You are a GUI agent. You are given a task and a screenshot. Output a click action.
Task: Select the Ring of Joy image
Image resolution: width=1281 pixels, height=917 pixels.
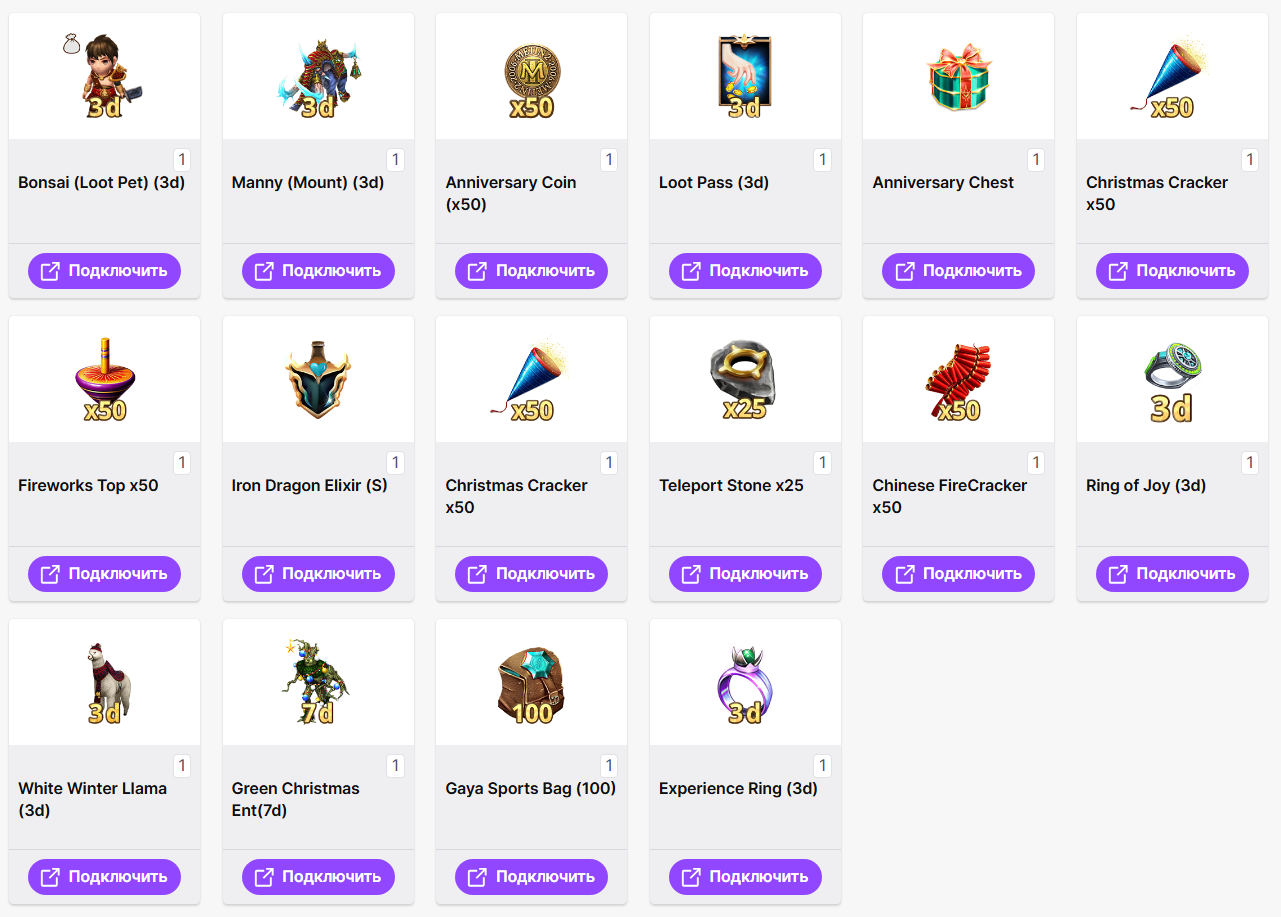pos(1172,381)
